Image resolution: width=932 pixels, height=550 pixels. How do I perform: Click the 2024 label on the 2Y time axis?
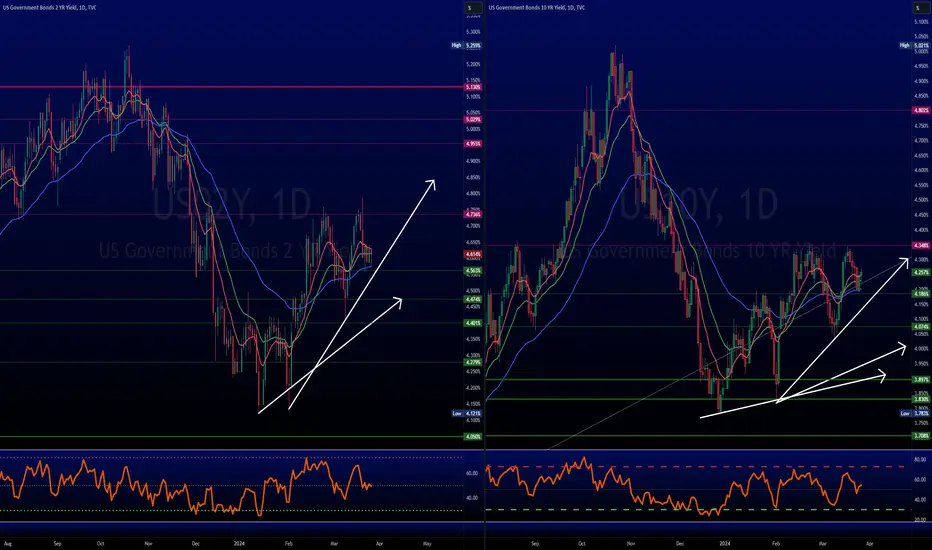coord(239,543)
